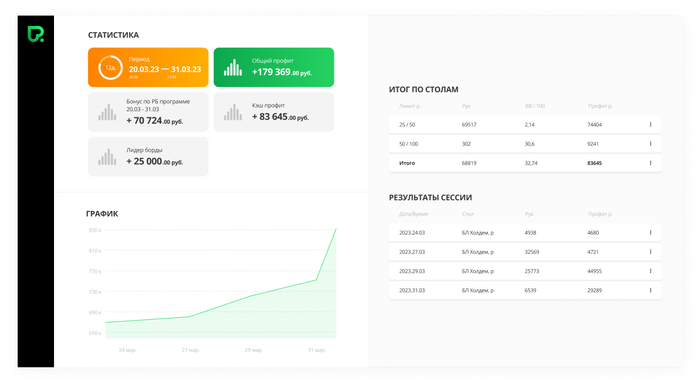Click the Лимит р. column header
The image size is (700, 387).
pos(410,106)
